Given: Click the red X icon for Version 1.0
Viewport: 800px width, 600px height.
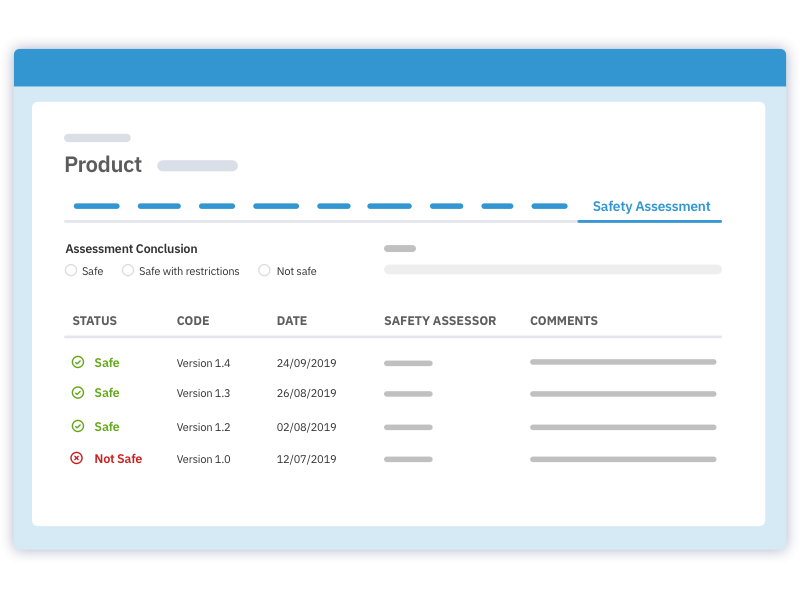Looking at the screenshot, I should (x=77, y=458).
